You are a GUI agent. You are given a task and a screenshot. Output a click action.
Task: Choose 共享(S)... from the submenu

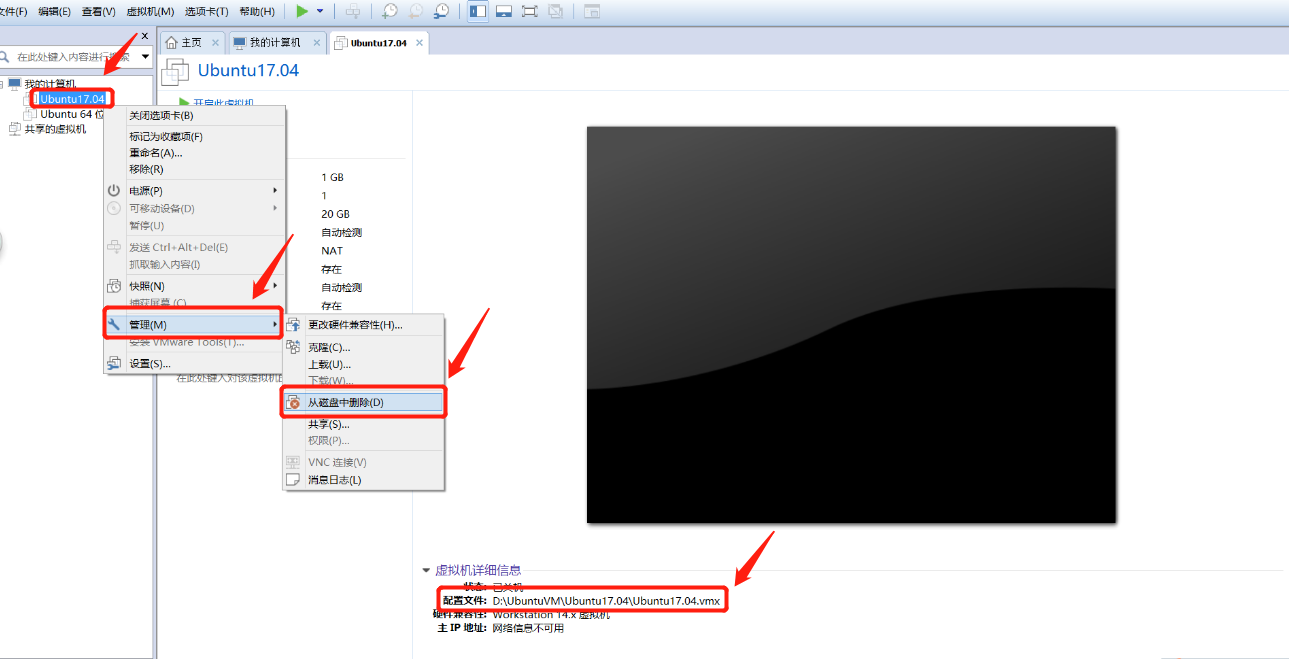tap(364, 424)
